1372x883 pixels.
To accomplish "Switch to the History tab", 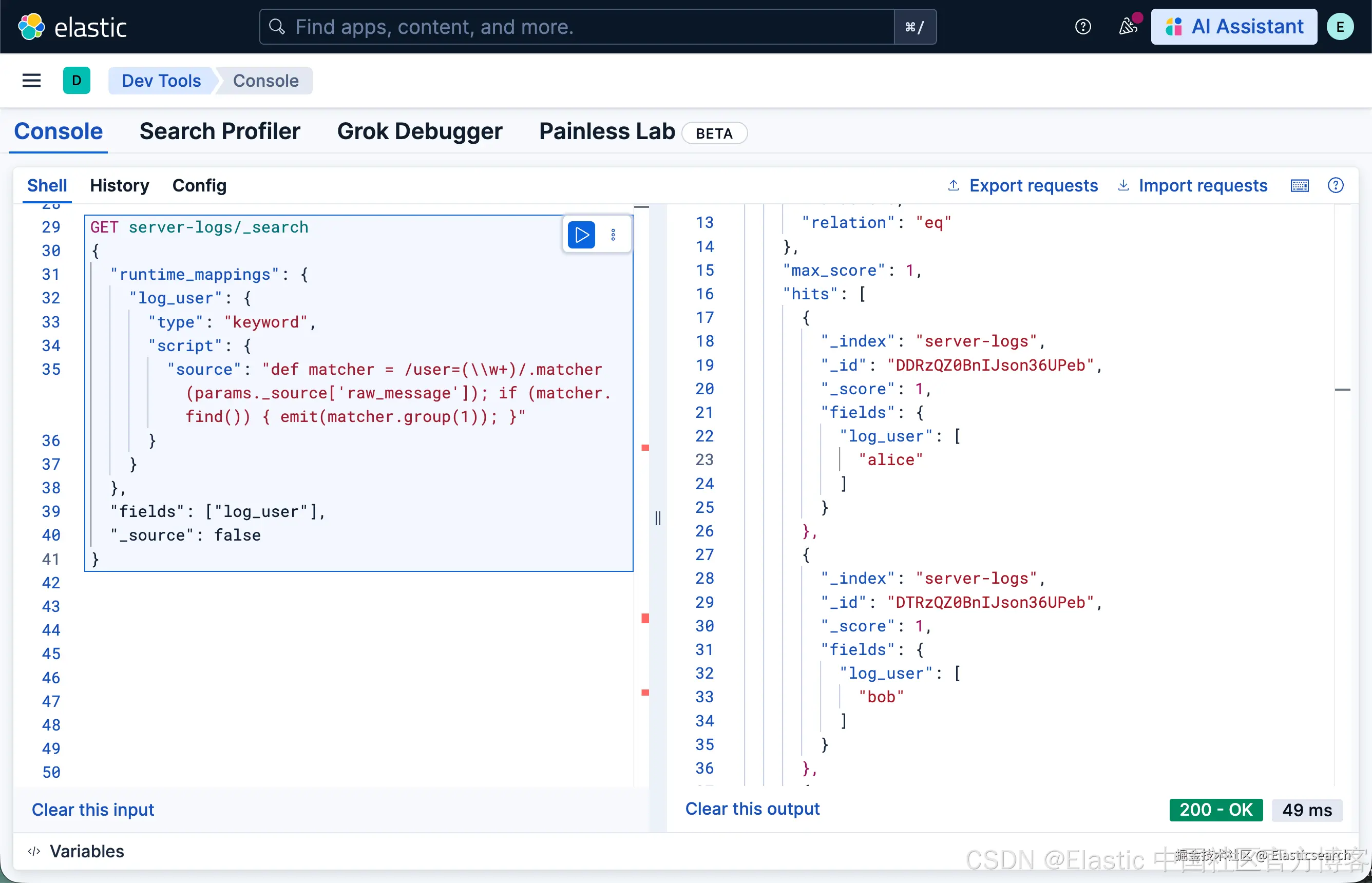I will [x=119, y=186].
